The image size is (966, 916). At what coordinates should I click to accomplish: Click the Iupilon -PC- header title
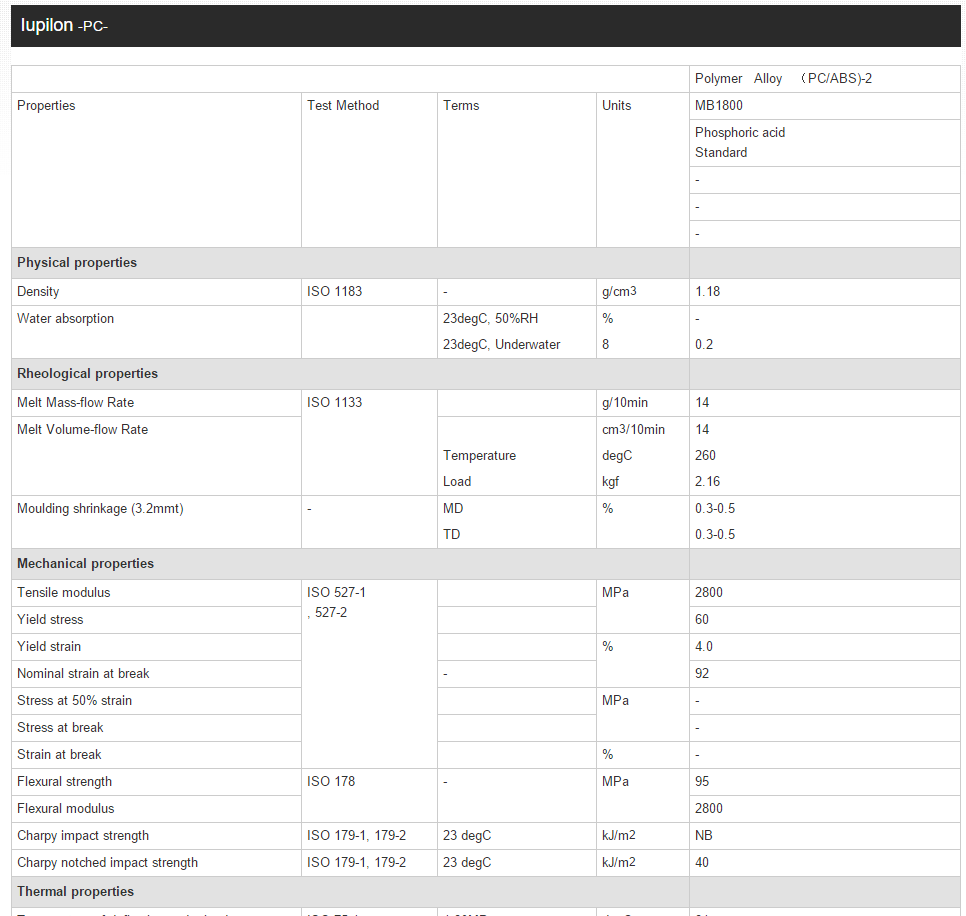(x=64, y=25)
